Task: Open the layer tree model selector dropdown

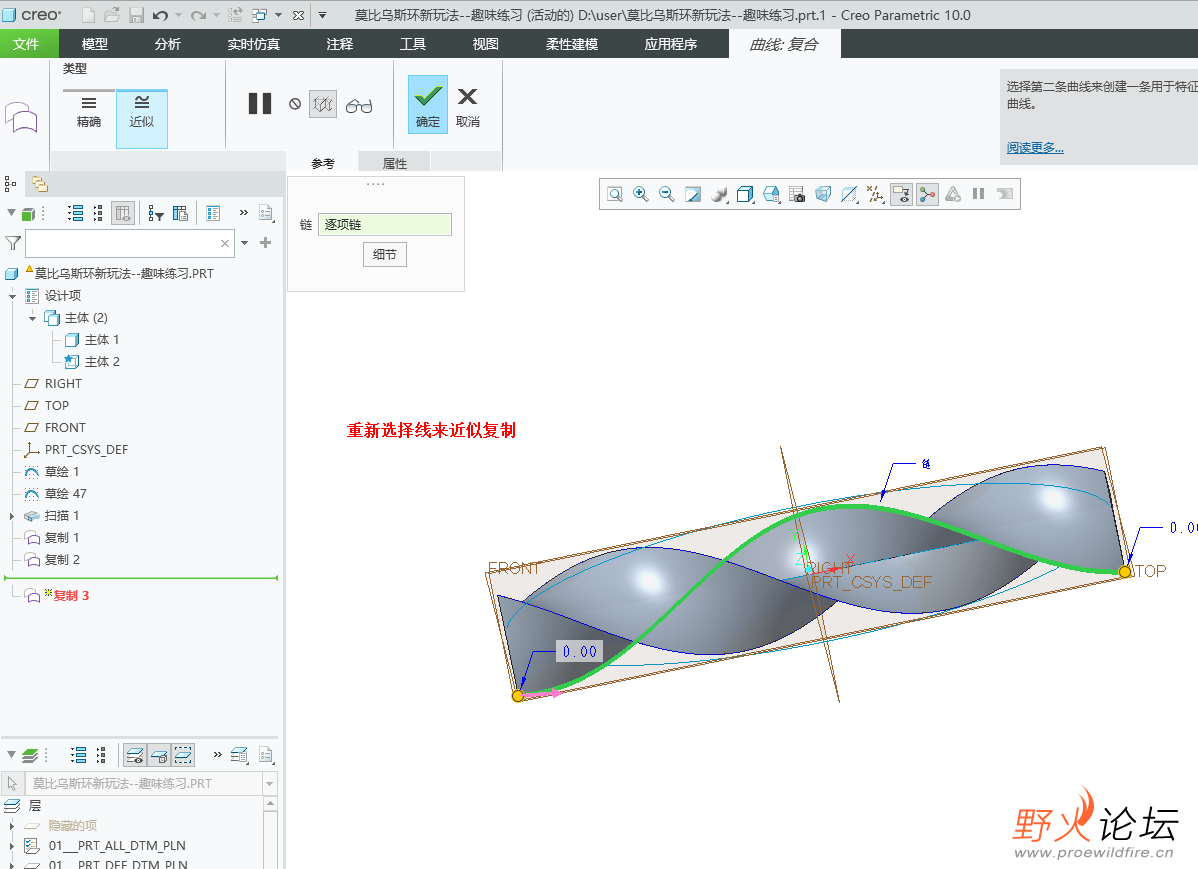Action: tap(269, 783)
